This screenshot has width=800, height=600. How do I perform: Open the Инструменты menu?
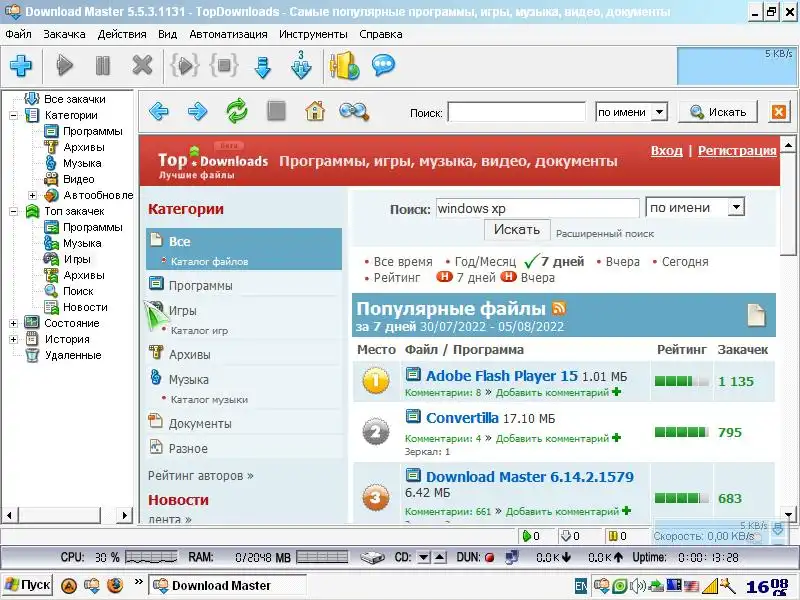coord(313,34)
